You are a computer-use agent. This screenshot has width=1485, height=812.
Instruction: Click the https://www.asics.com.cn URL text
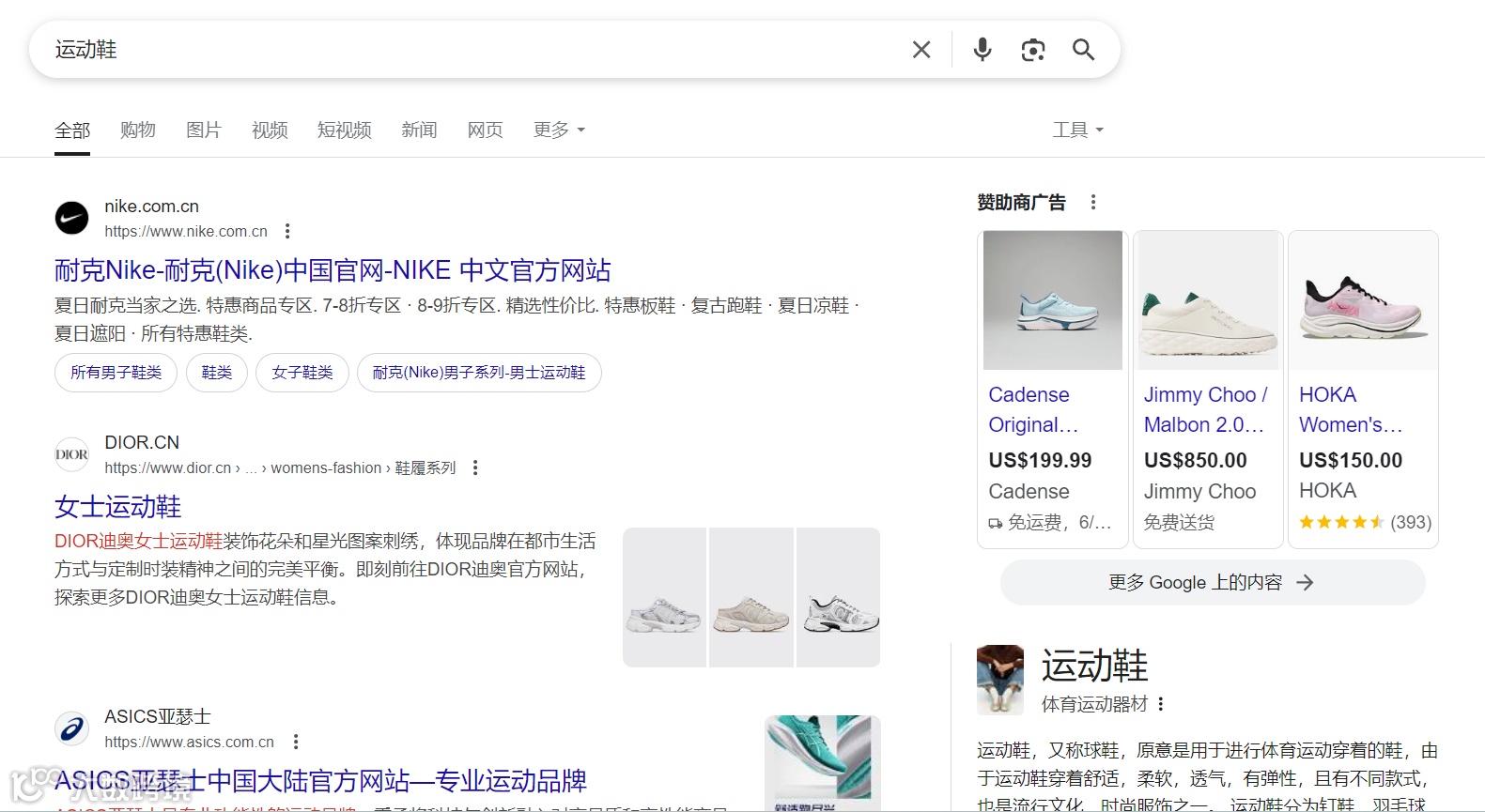[x=189, y=742]
